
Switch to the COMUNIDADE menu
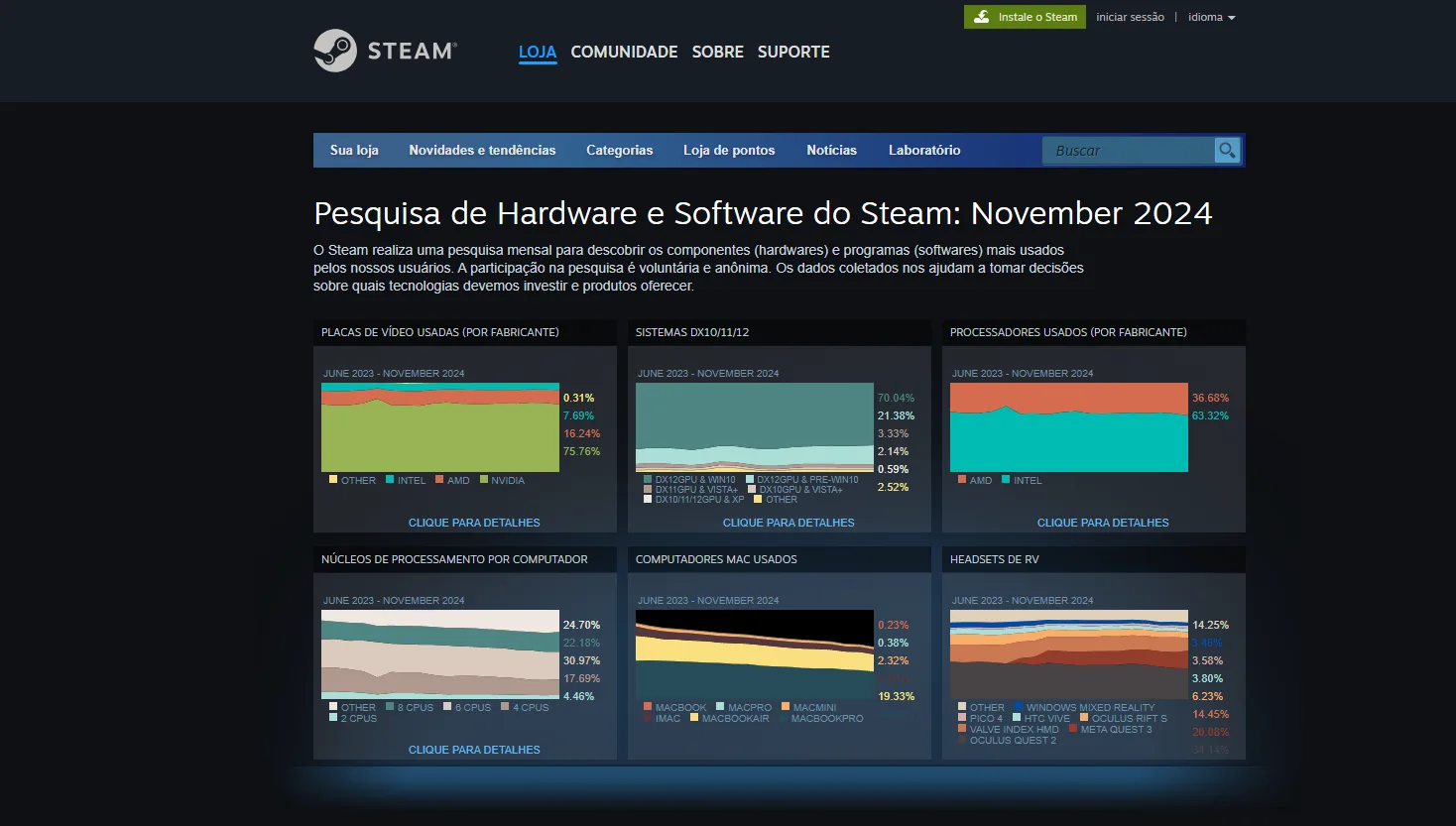(x=624, y=52)
